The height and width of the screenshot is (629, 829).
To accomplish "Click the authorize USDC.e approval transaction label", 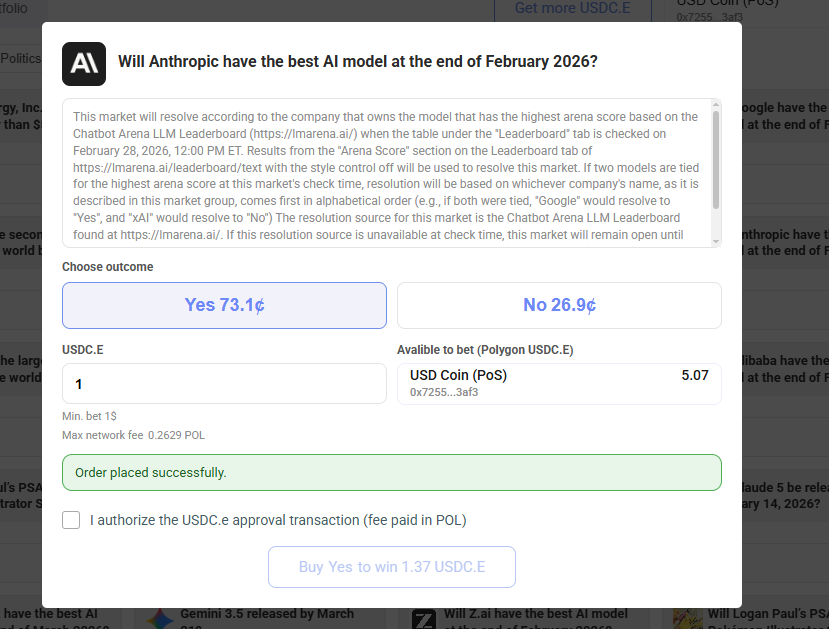I will point(278,520).
